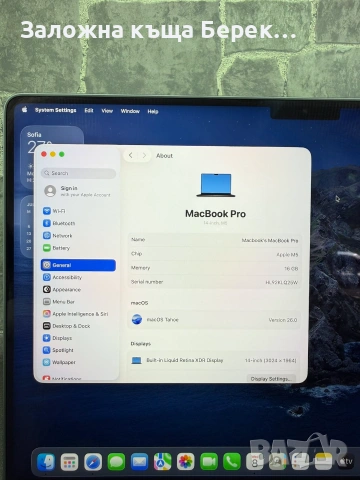Open the Apple menu
The width and height of the screenshot is (360, 480).
[x=24, y=109]
